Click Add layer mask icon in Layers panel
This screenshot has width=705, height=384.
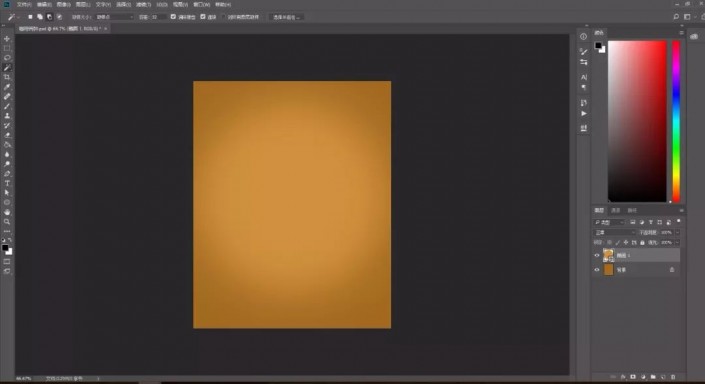tap(633, 377)
